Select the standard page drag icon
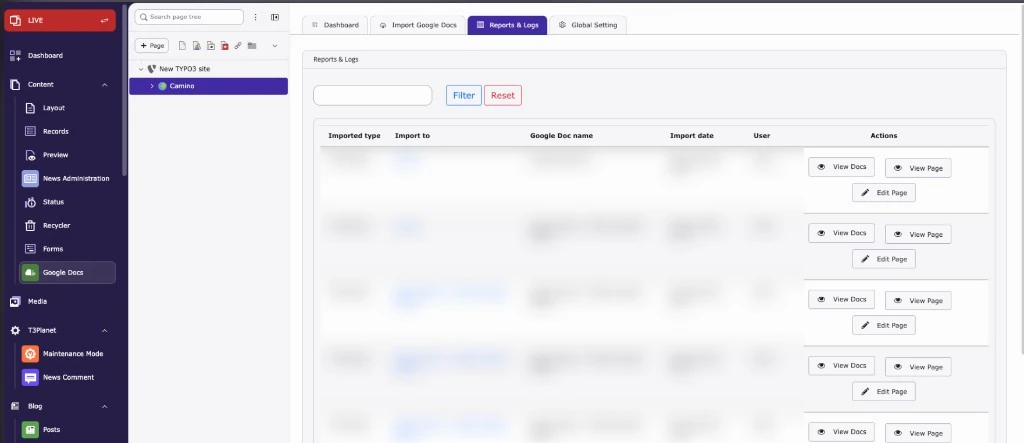1024x443 pixels. tap(182, 46)
